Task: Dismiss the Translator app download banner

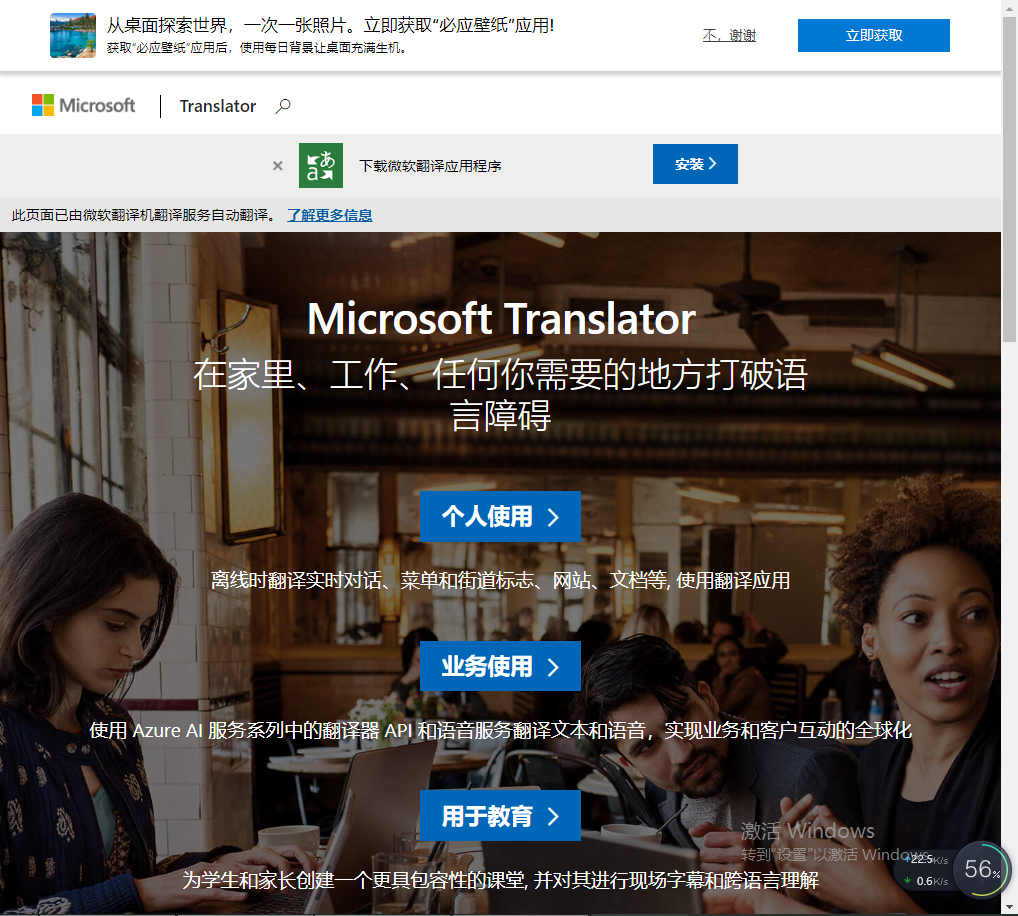Action: [x=278, y=166]
